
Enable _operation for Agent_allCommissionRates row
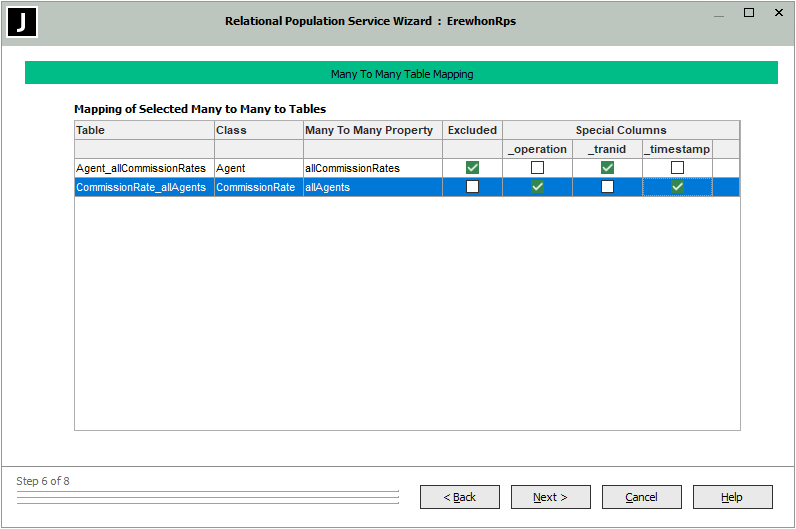537,168
